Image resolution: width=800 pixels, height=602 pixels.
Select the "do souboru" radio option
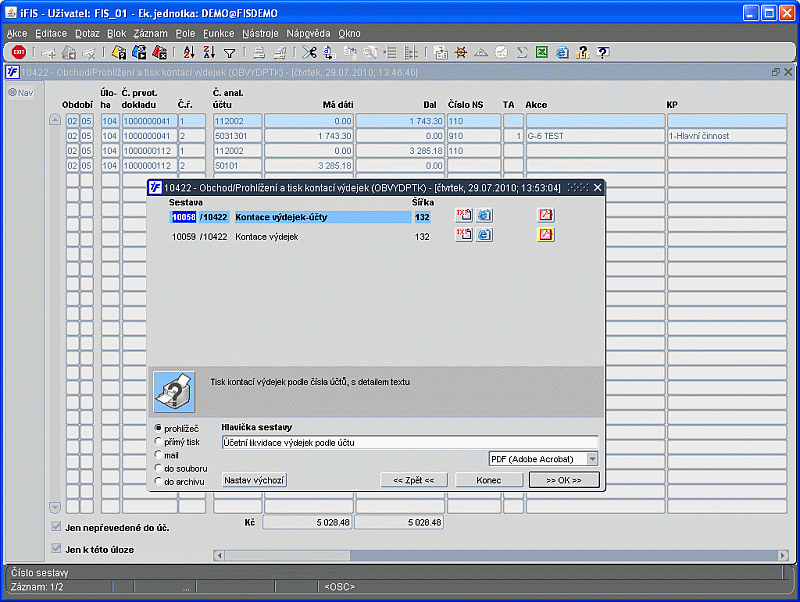pyautogui.click(x=157, y=468)
